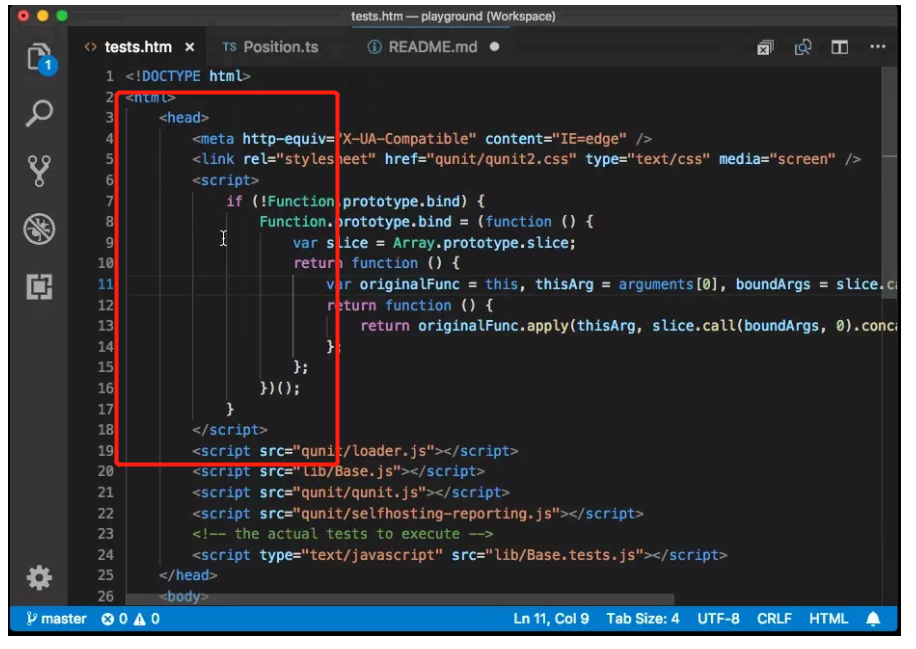Select the UTF-8 encoding indicator
This screenshot has width=916, height=649.
pos(718,619)
